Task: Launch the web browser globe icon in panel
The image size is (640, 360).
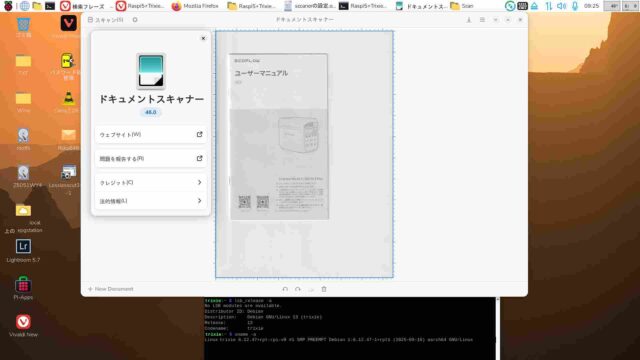Action: click(24, 6)
